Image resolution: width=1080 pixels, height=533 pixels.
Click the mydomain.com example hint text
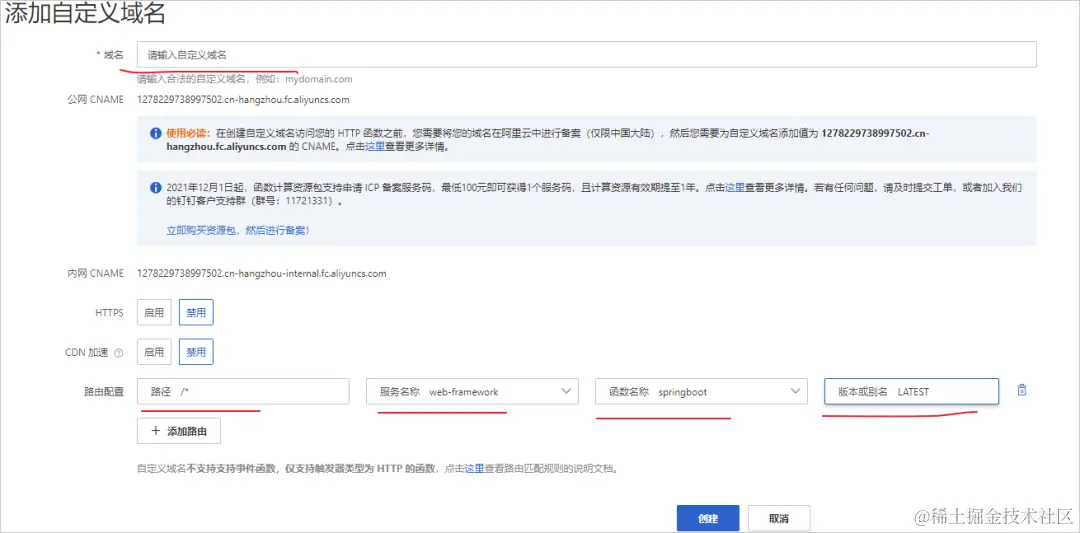pos(319,79)
